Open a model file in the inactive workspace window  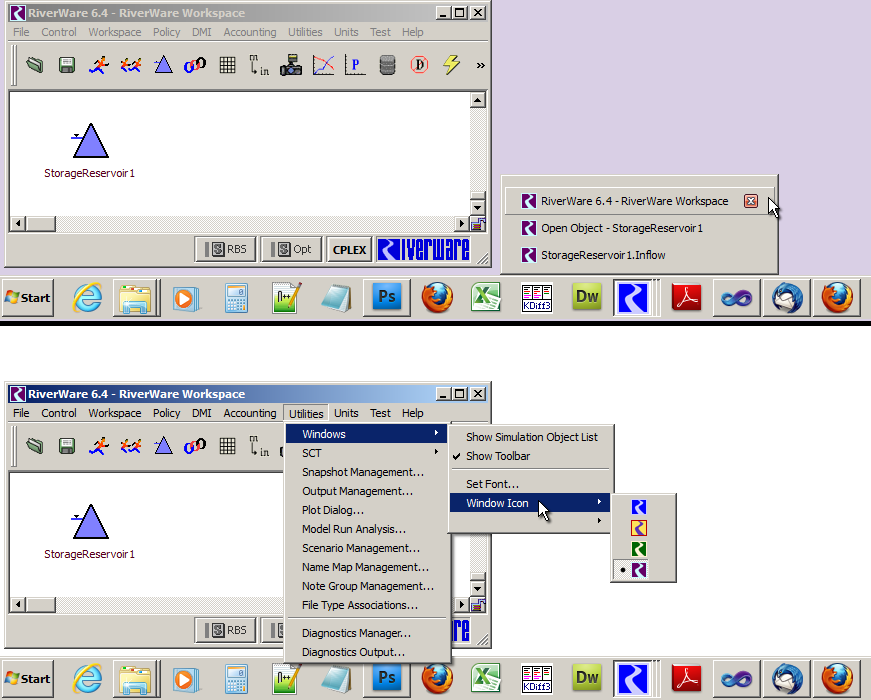[34, 65]
